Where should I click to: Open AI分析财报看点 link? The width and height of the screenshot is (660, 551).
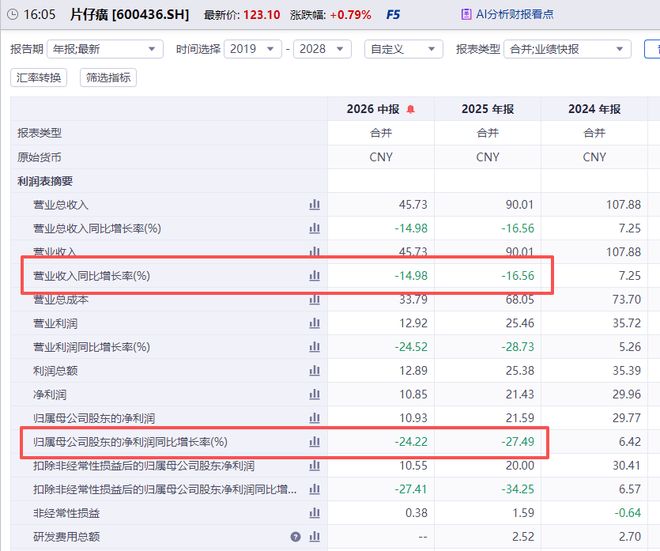pyautogui.click(x=514, y=14)
